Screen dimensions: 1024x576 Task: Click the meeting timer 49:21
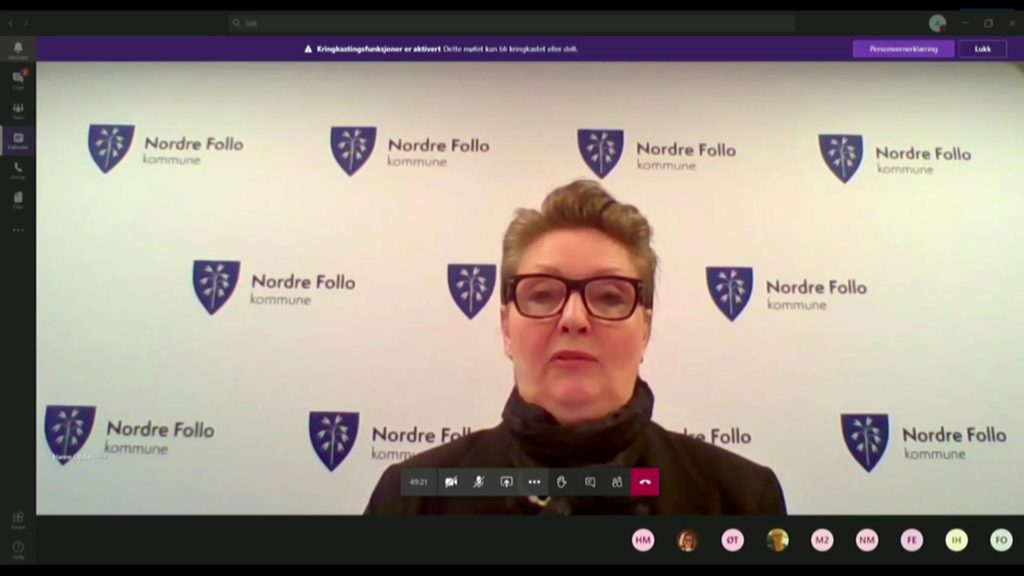(419, 482)
